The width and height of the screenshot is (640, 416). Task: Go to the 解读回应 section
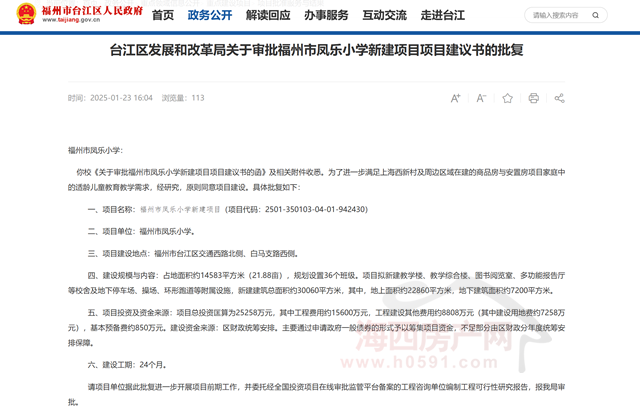267,16
